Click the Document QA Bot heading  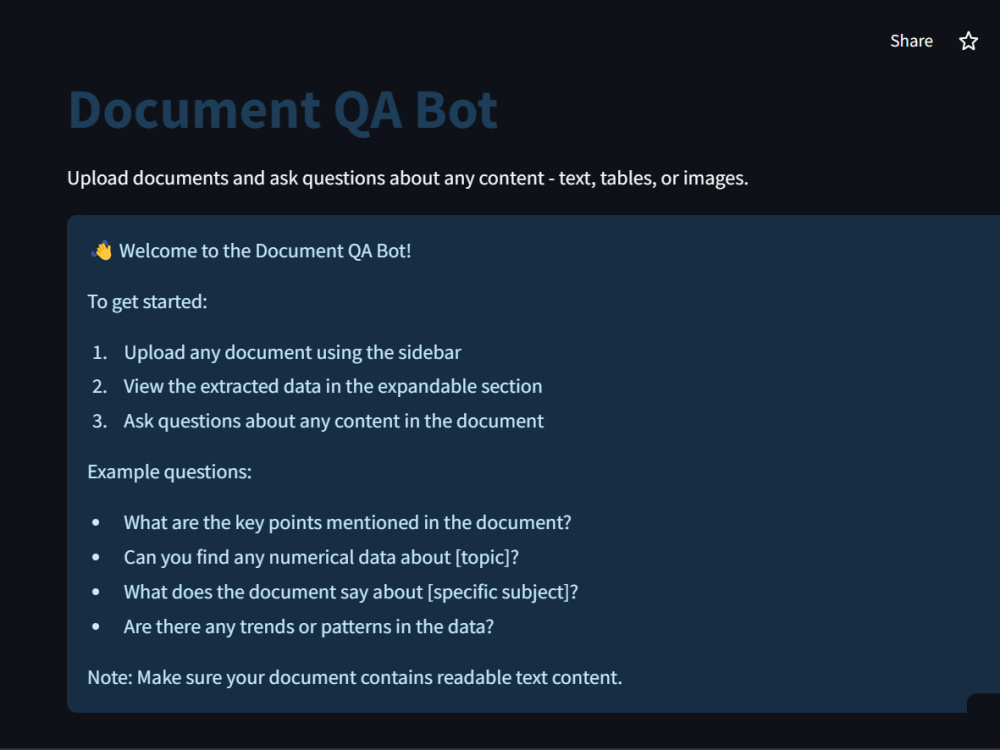(x=283, y=110)
